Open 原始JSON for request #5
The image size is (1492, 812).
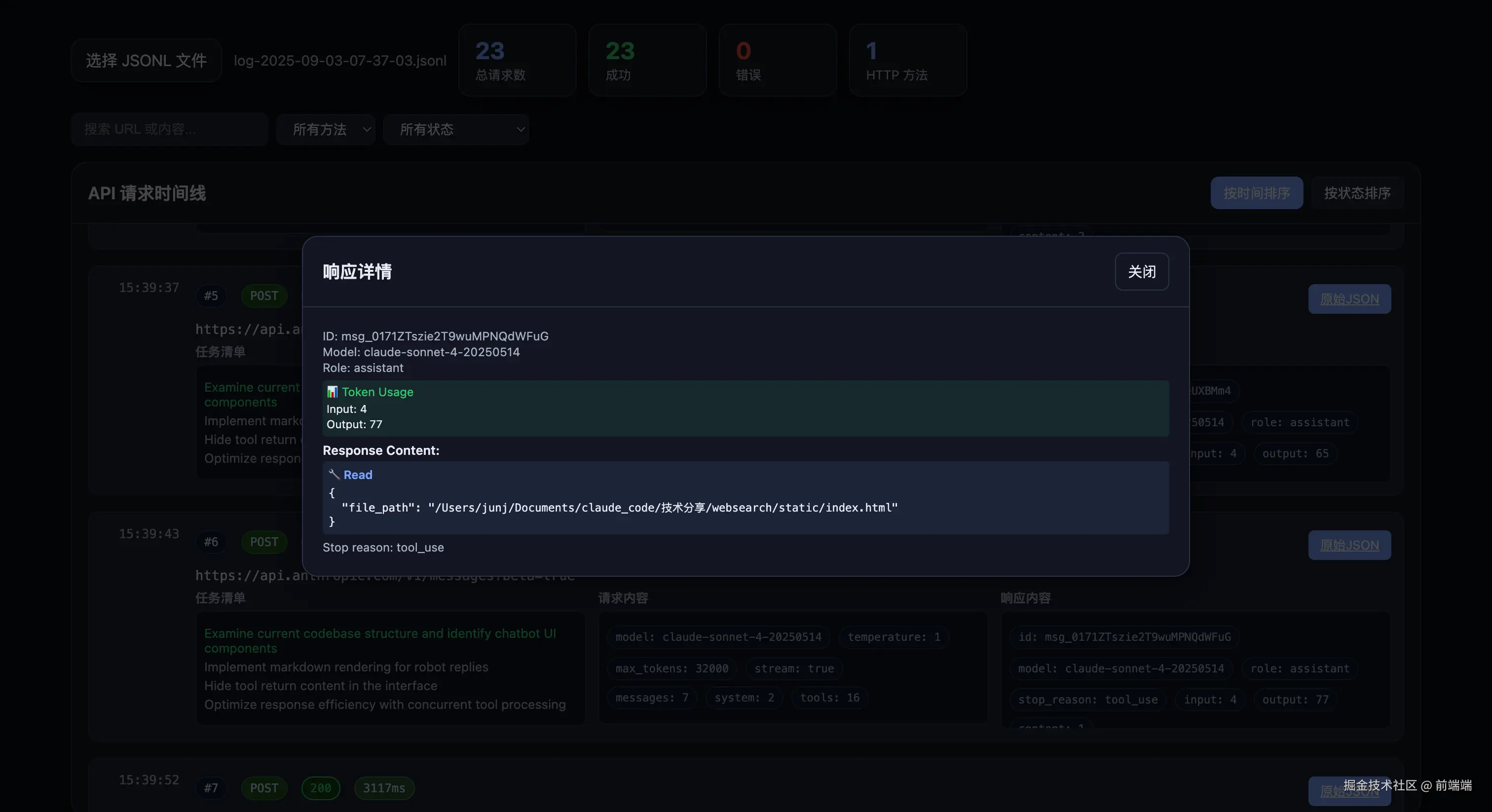[1349, 299]
